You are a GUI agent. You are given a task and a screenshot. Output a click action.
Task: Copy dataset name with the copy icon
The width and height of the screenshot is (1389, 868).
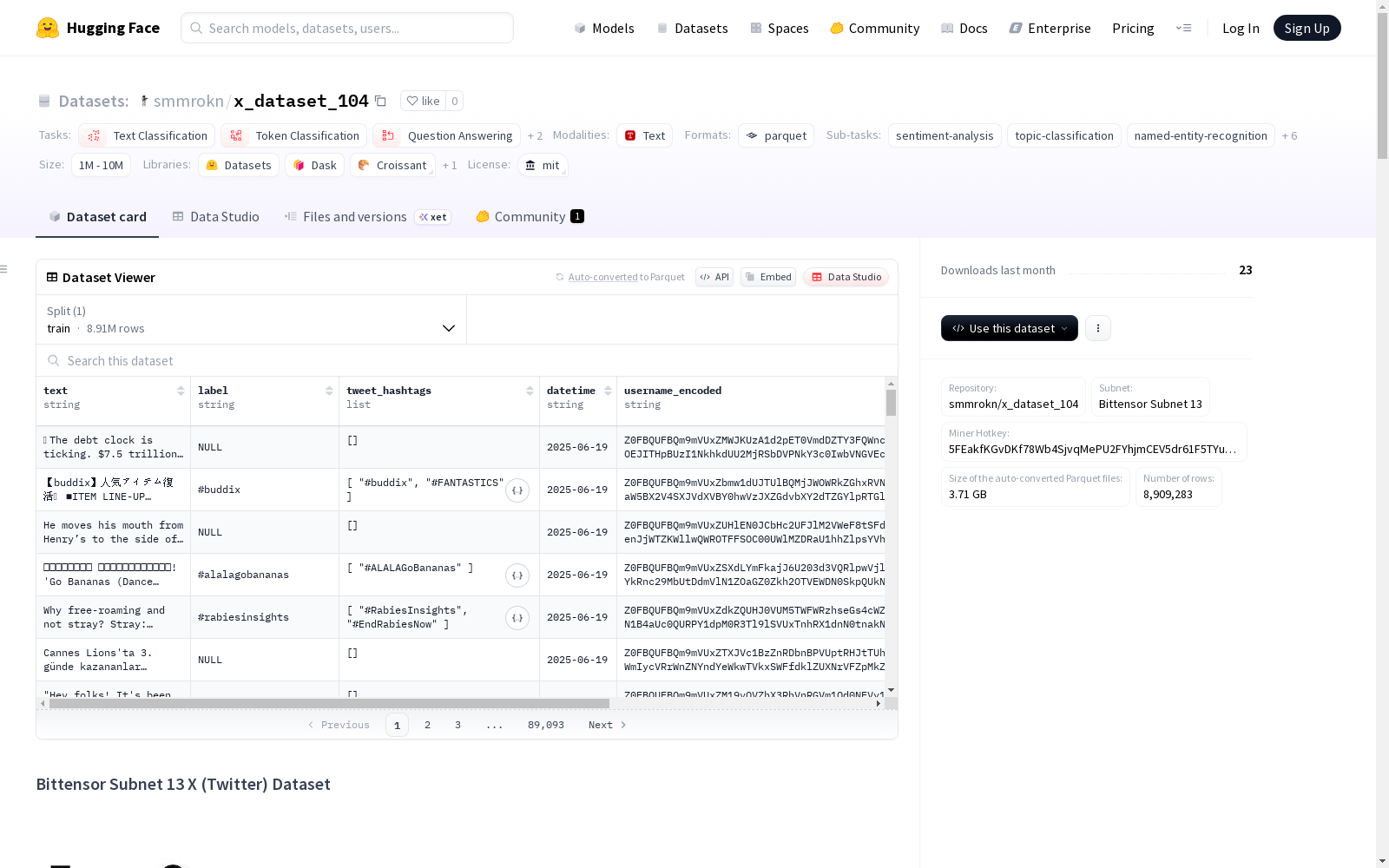[380, 101]
